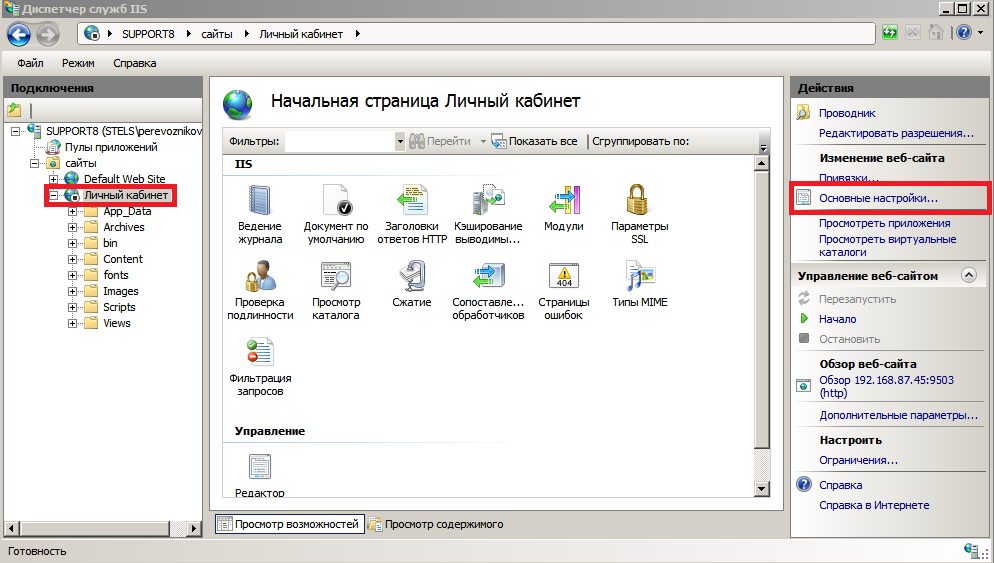
Task: Select Пулы приложений in the tree
Action: 111,147
